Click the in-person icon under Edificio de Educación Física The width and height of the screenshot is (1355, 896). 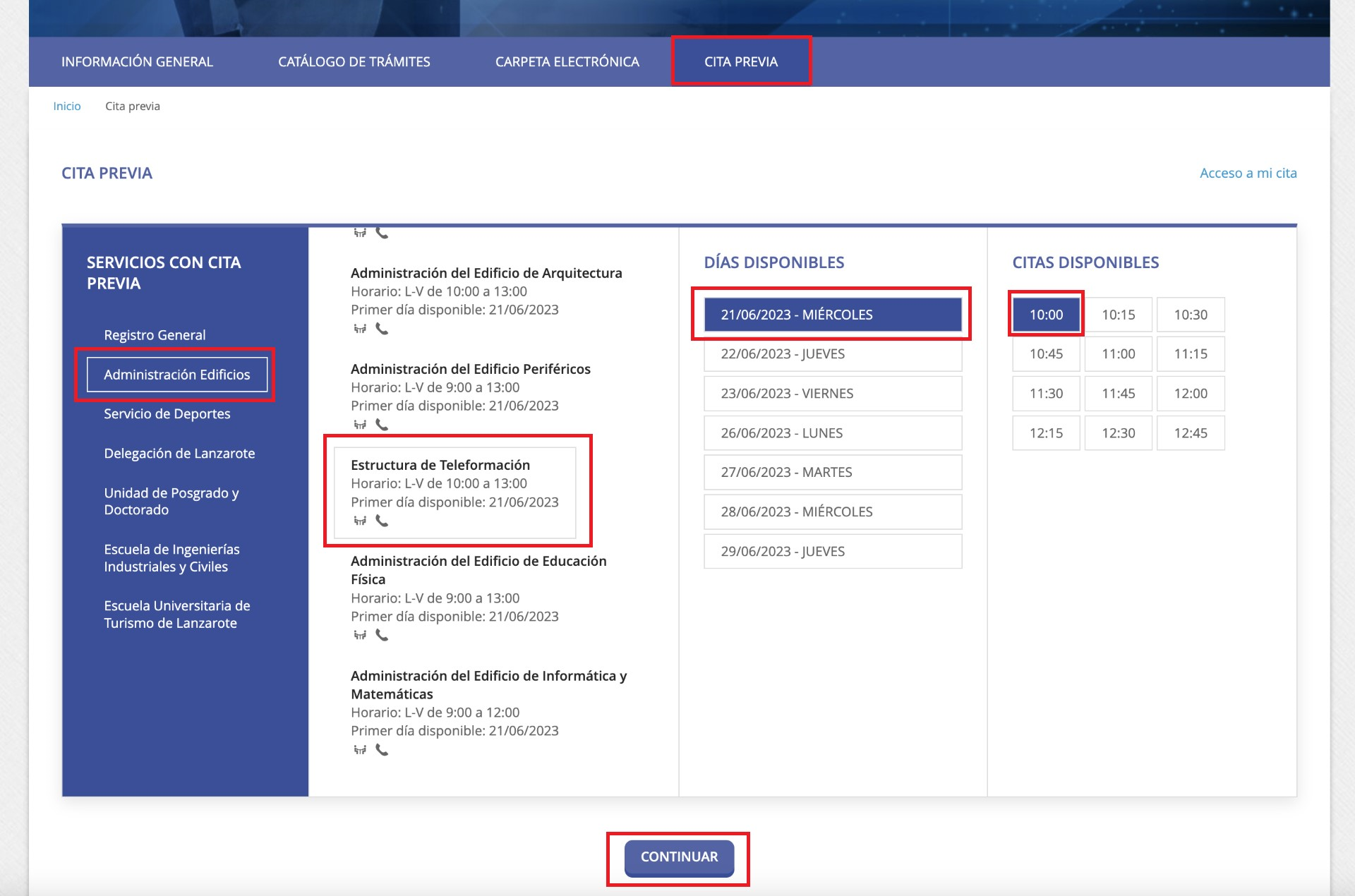(x=360, y=635)
